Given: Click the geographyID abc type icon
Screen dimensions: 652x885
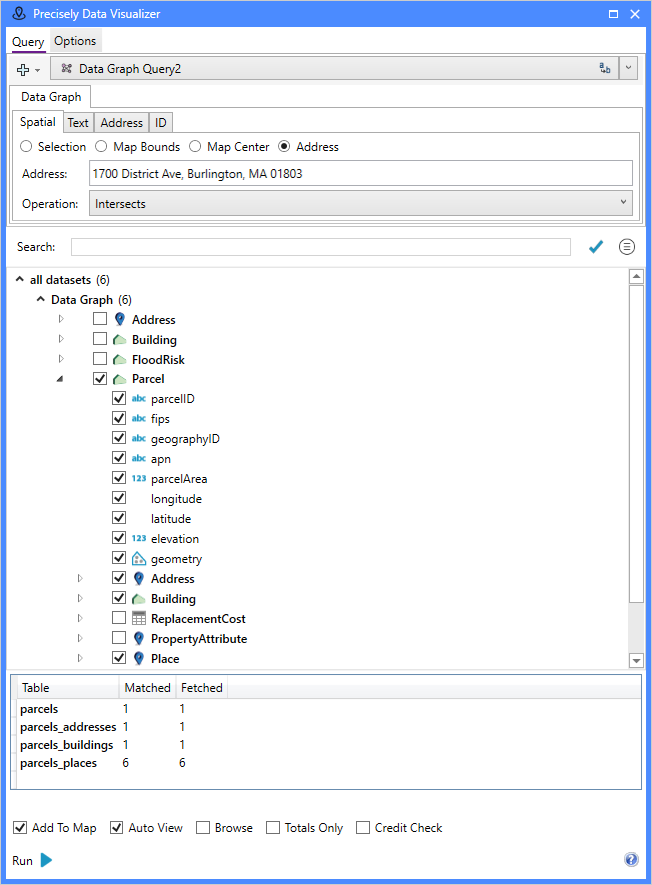Looking at the screenshot, I should [x=139, y=438].
